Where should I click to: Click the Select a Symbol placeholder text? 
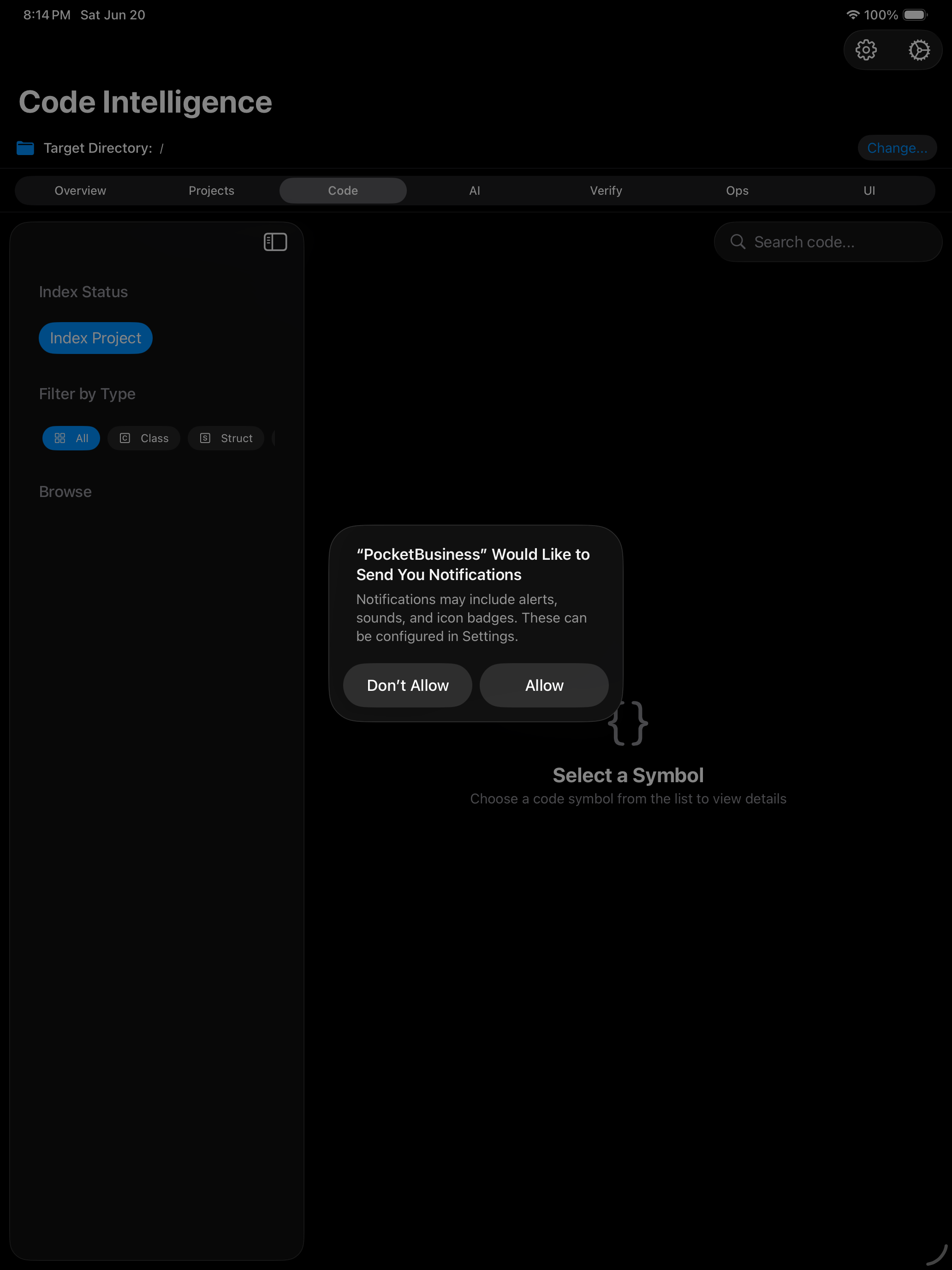628,775
